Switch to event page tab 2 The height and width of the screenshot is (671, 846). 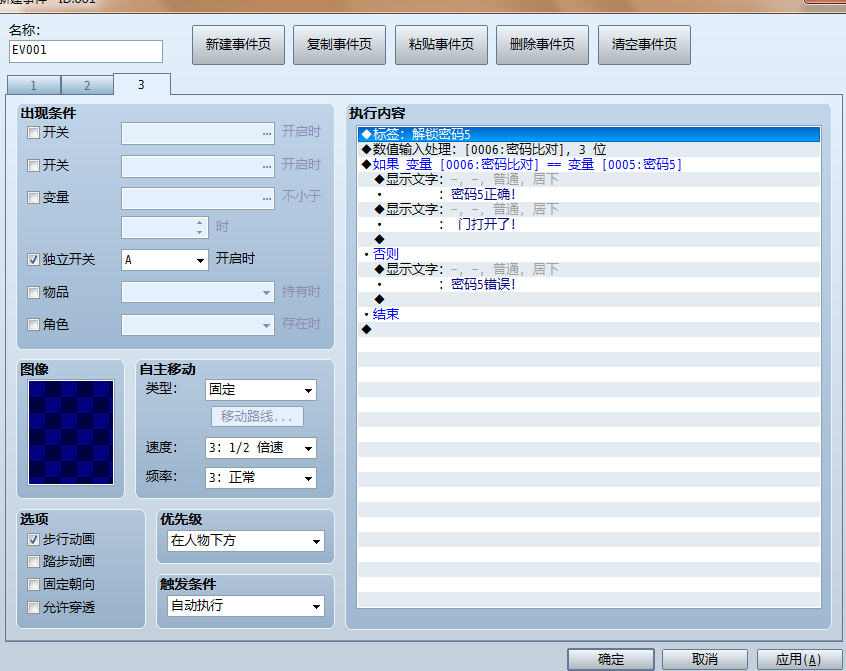click(87, 85)
